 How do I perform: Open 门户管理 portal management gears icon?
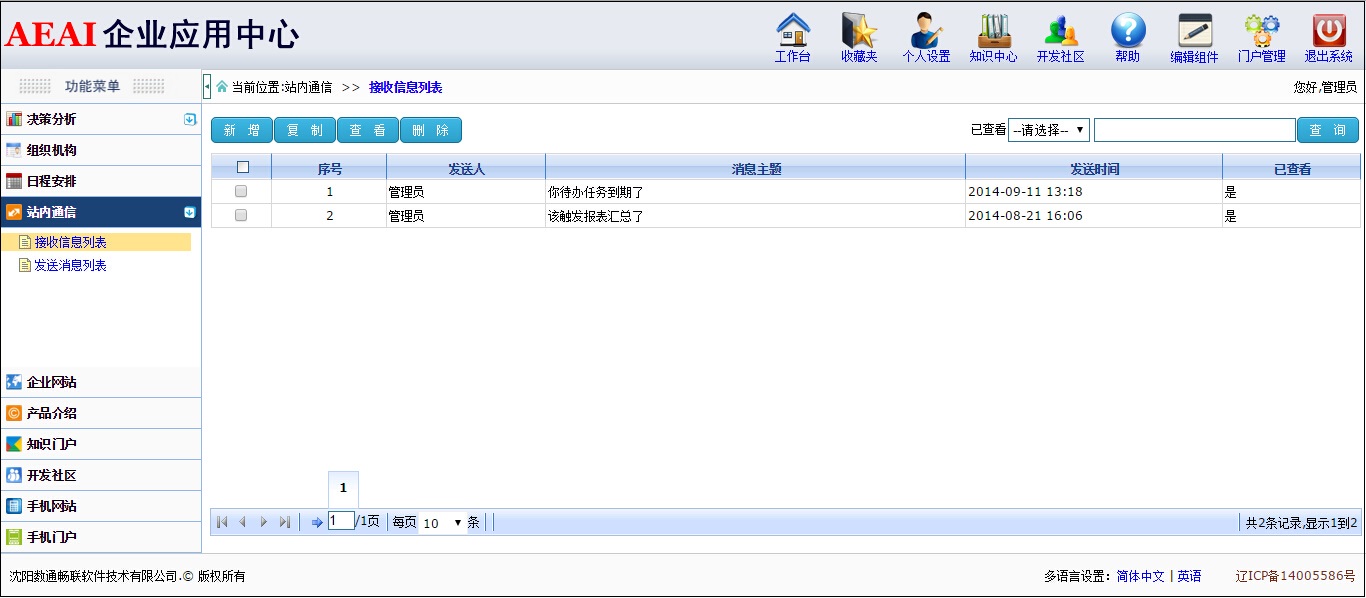[x=1261, y=32]
